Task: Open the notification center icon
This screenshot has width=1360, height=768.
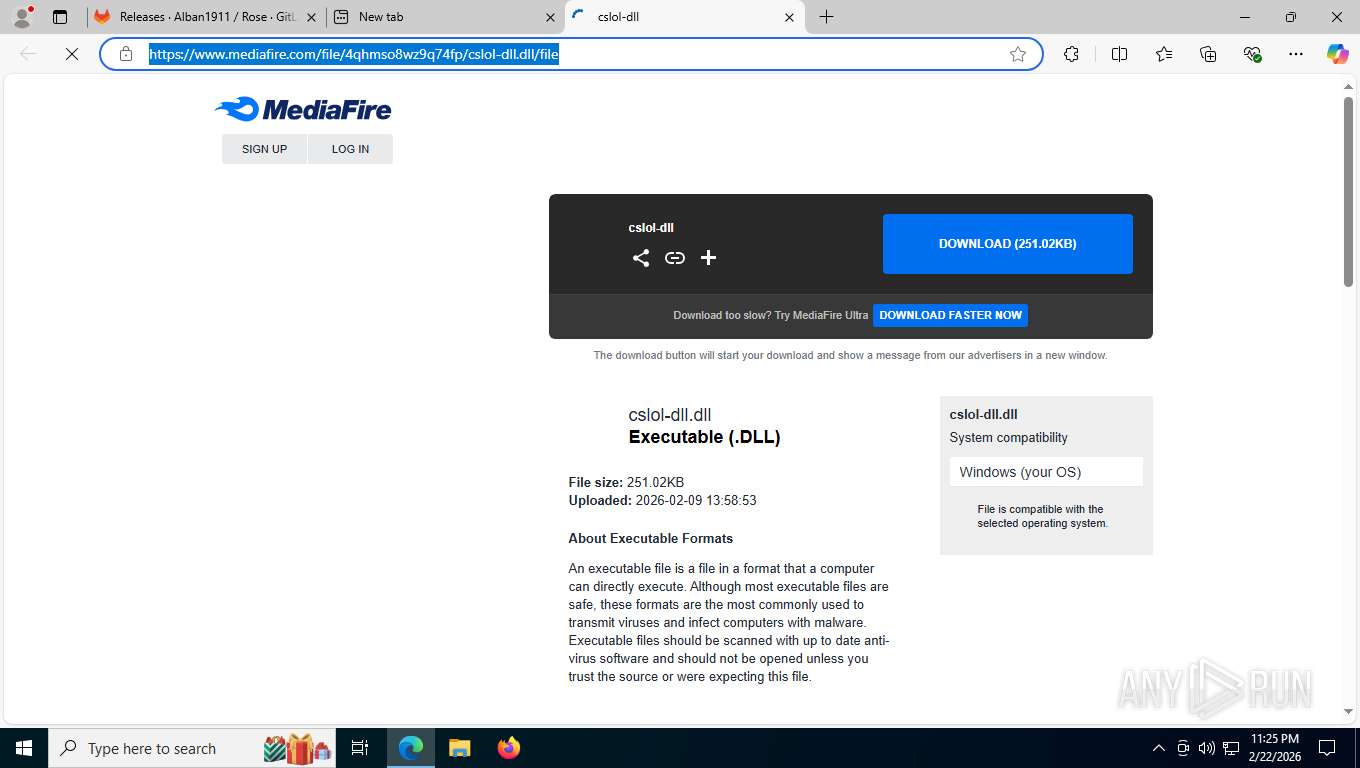Action: pyautogui.click(x=1327, y=748)
